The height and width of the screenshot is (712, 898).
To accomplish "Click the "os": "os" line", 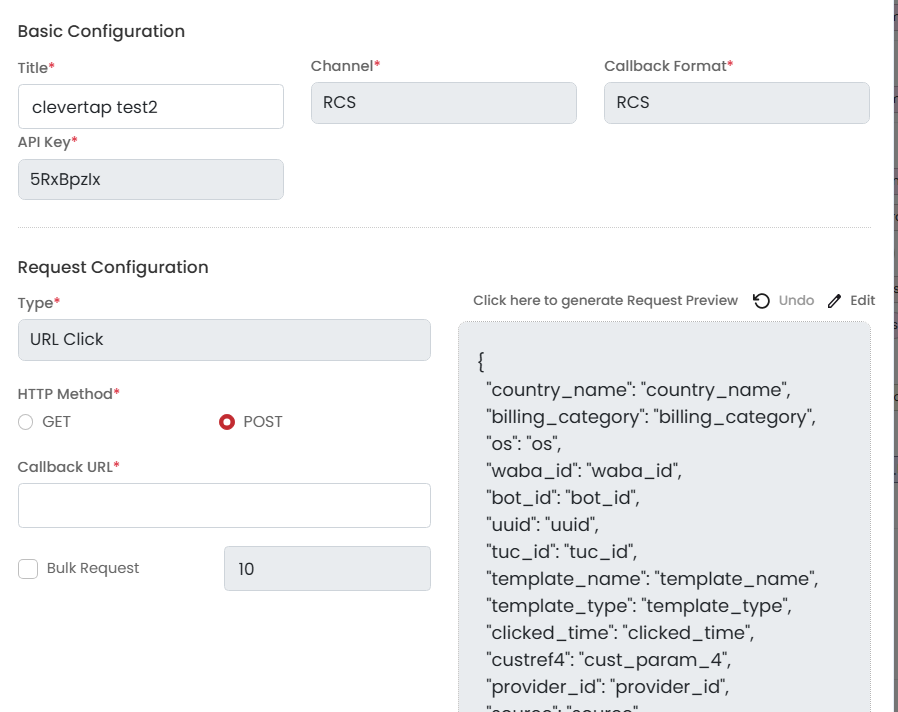I will point(523,444).
